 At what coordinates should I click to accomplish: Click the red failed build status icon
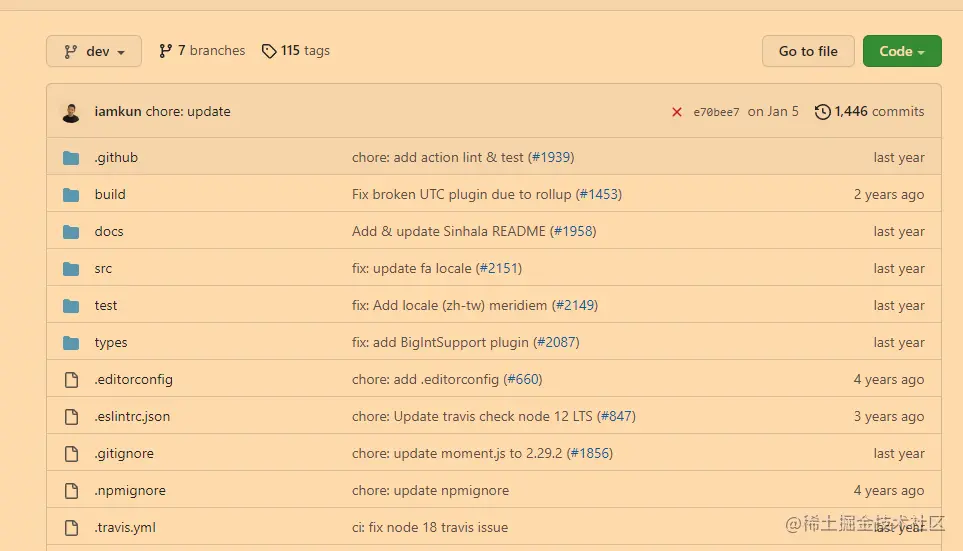[677, 112]
